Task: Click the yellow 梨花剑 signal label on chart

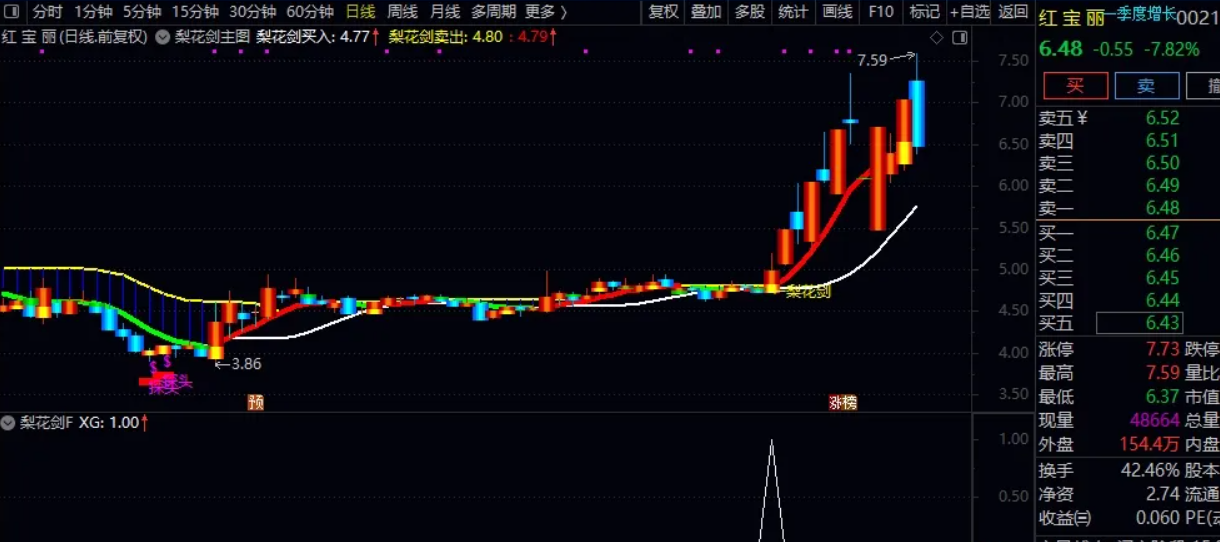Action: coord(808,292)
